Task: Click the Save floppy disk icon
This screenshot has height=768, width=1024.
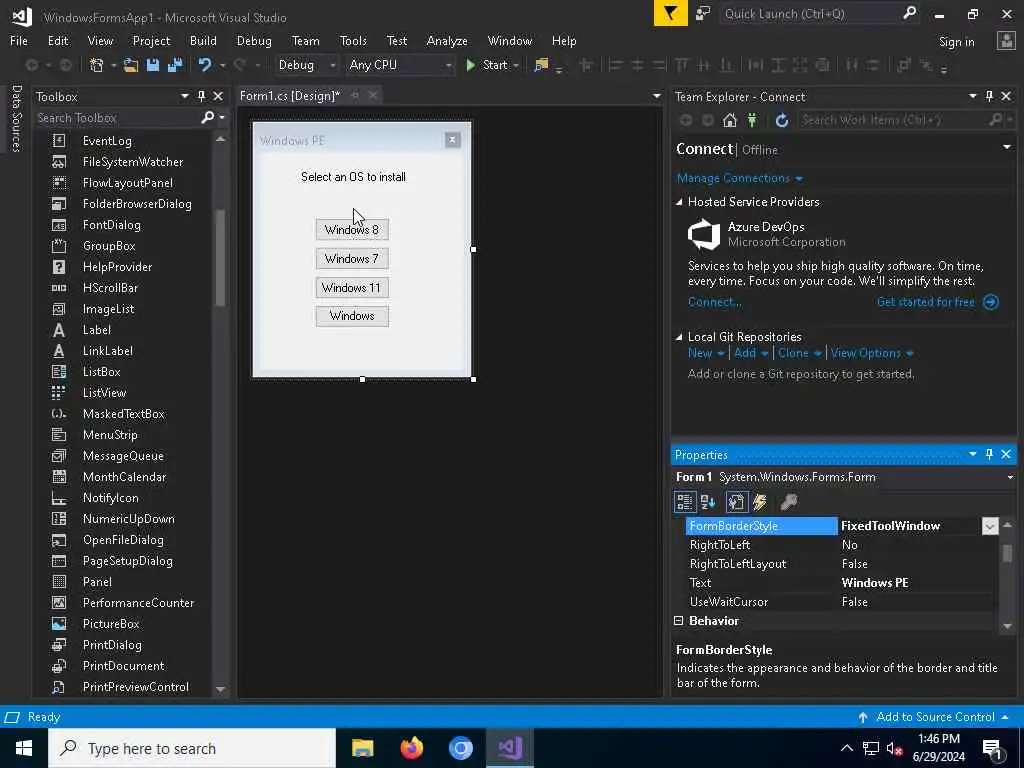Action: [153, 65]
